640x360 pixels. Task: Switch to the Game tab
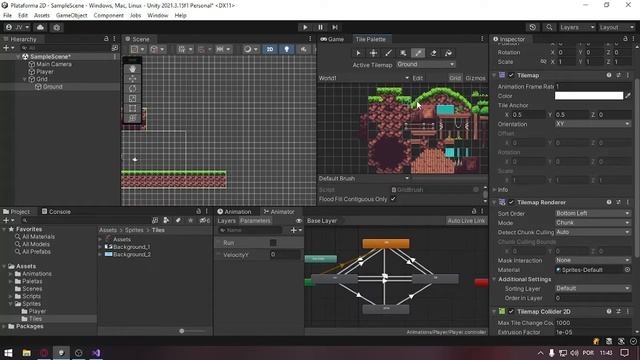(x=332, y=39)
